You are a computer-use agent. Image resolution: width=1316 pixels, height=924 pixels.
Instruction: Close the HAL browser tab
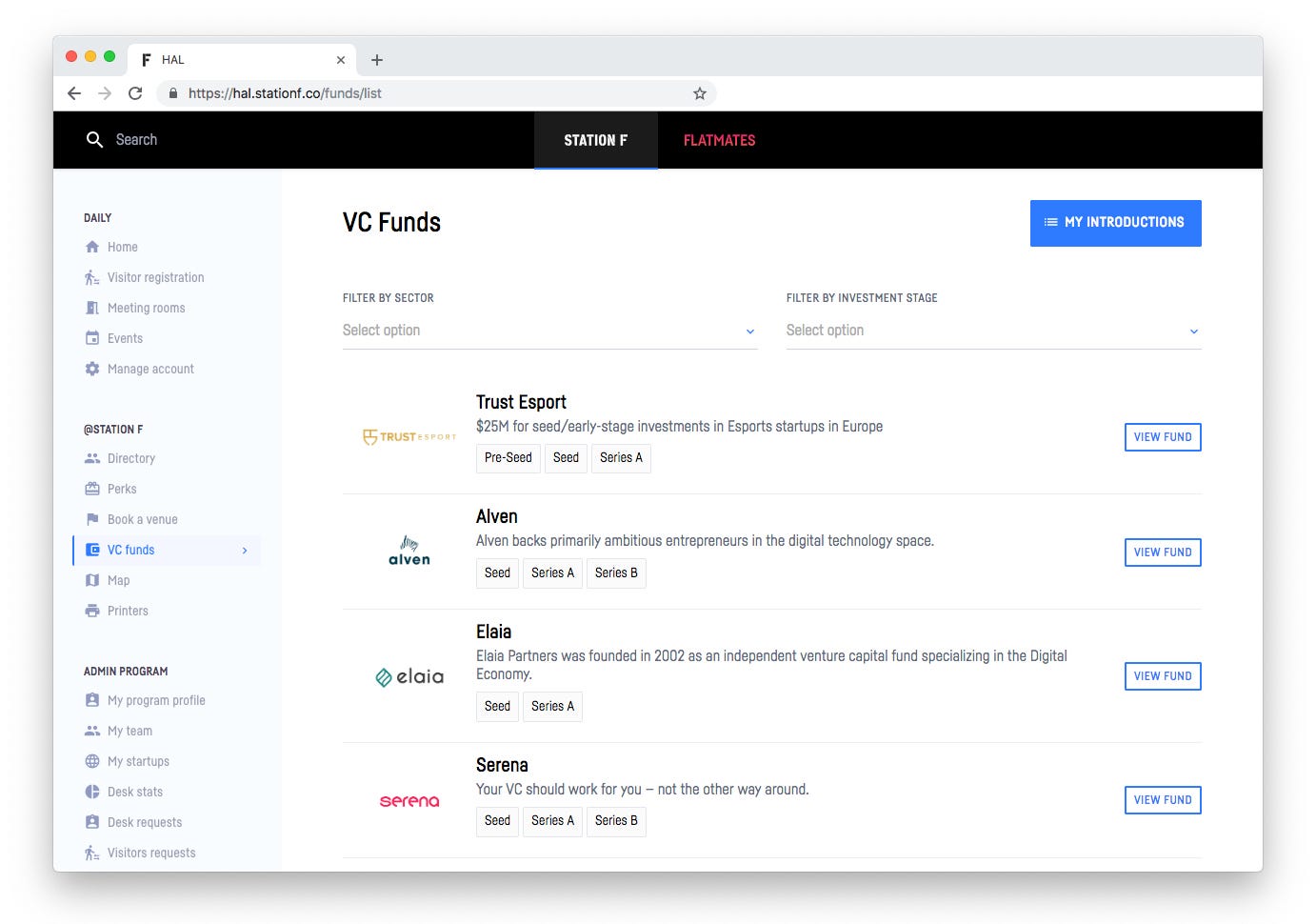[341, 60]
